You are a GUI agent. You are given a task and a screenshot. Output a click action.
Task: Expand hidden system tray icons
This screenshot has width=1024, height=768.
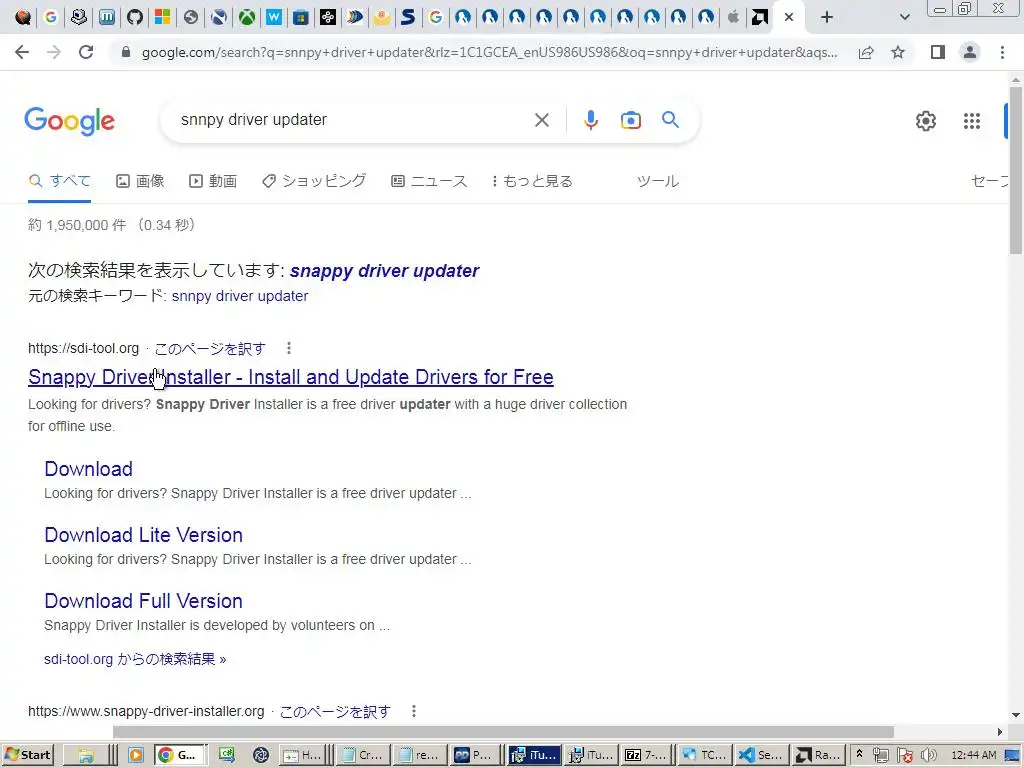(x=859, y=754)
